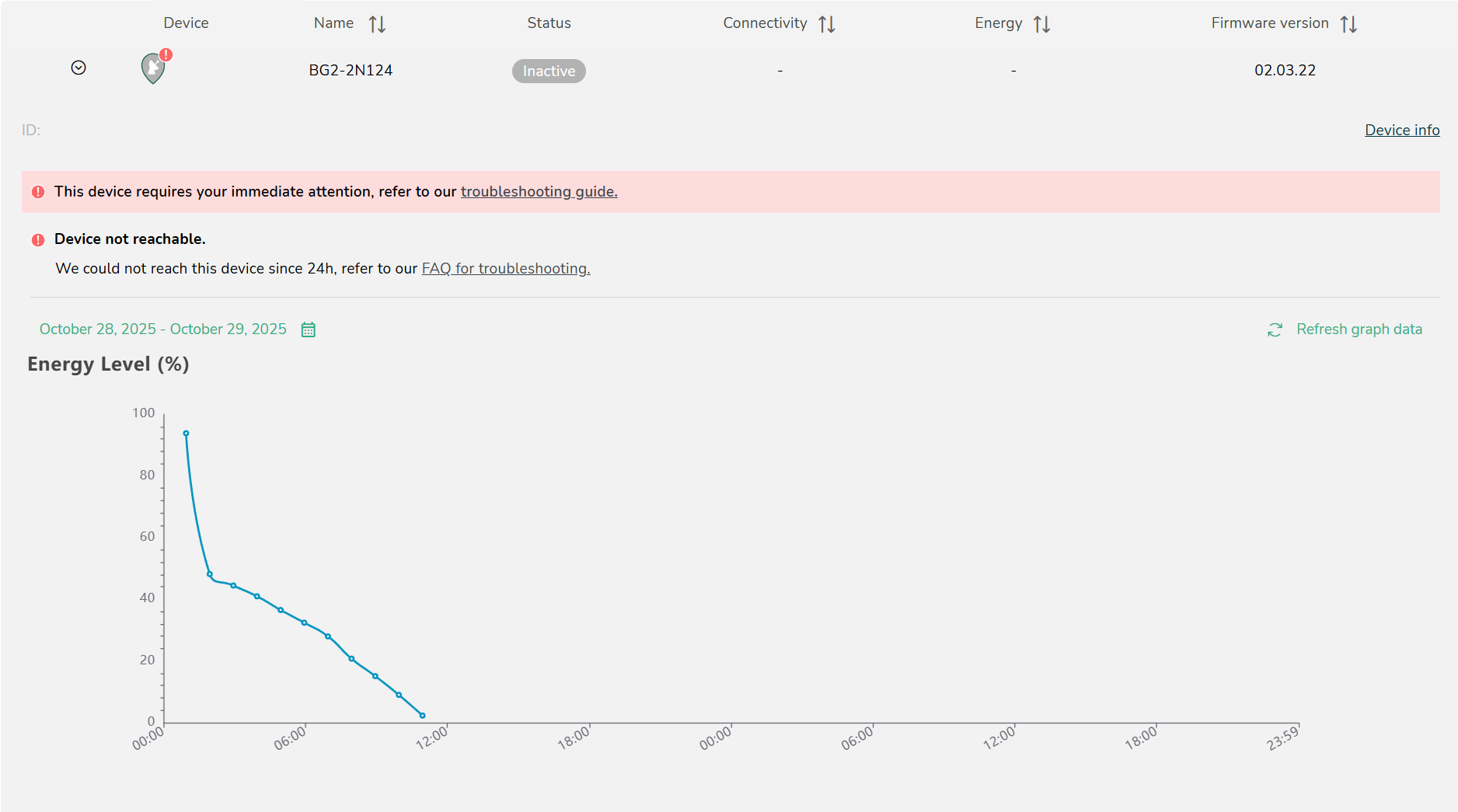The image size is (1458, 812).
Task: Click the red device alert badge
Action: (166, 55)
